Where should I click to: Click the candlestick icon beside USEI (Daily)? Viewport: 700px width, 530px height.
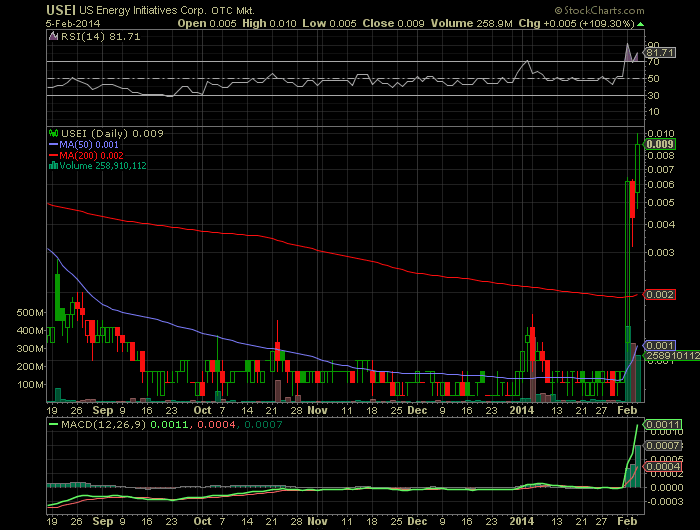54,133
